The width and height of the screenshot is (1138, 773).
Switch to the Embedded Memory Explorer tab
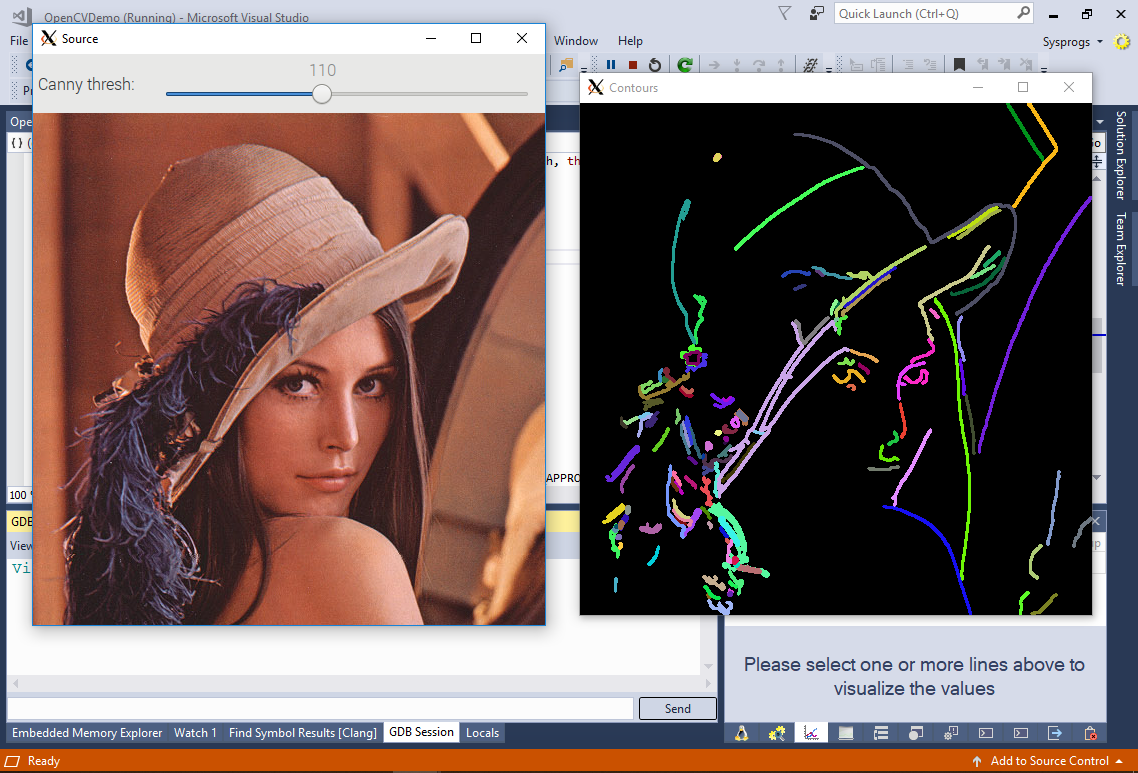[87, 732]
